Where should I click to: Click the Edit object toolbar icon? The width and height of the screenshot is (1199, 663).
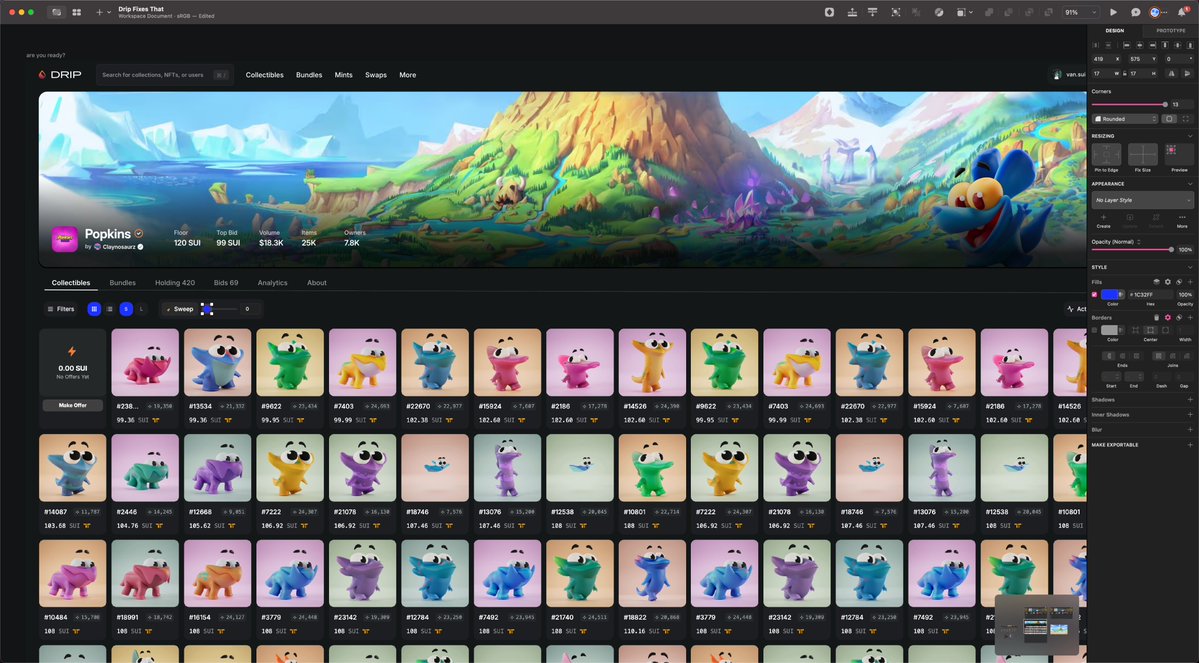click(x=895, y=12)
